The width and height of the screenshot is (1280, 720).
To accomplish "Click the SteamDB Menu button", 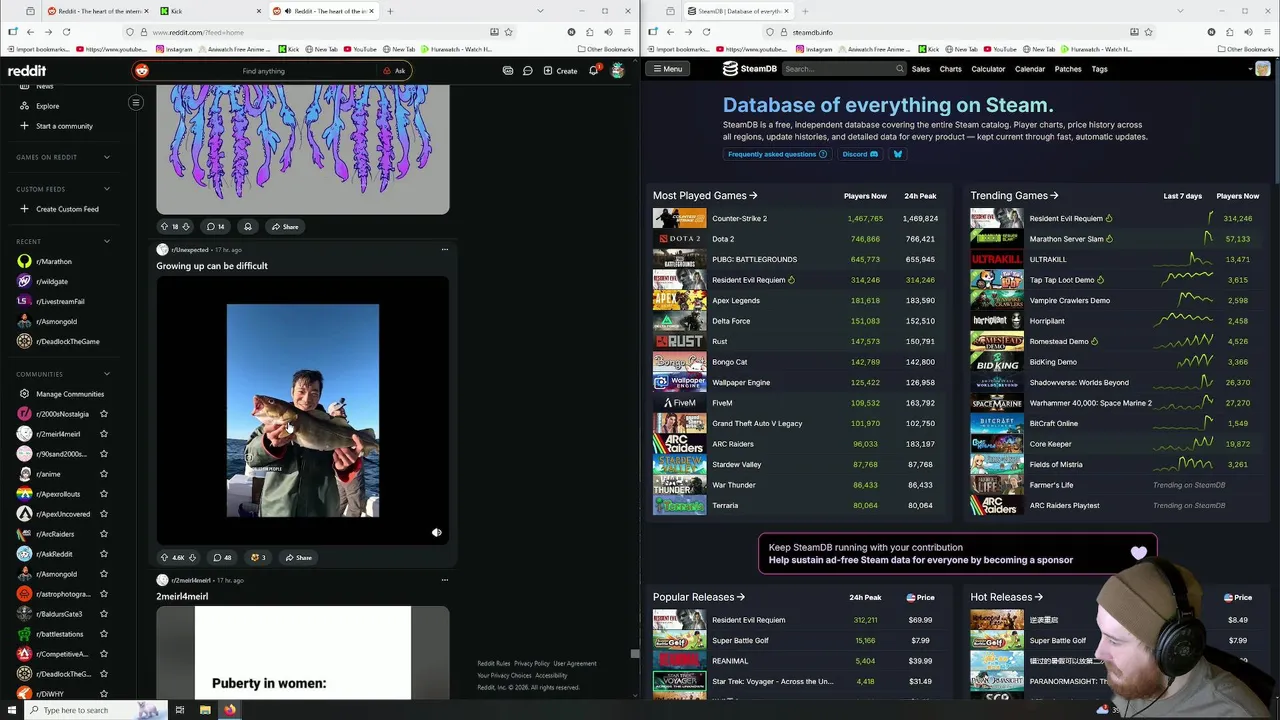I will tap(667, 69).
